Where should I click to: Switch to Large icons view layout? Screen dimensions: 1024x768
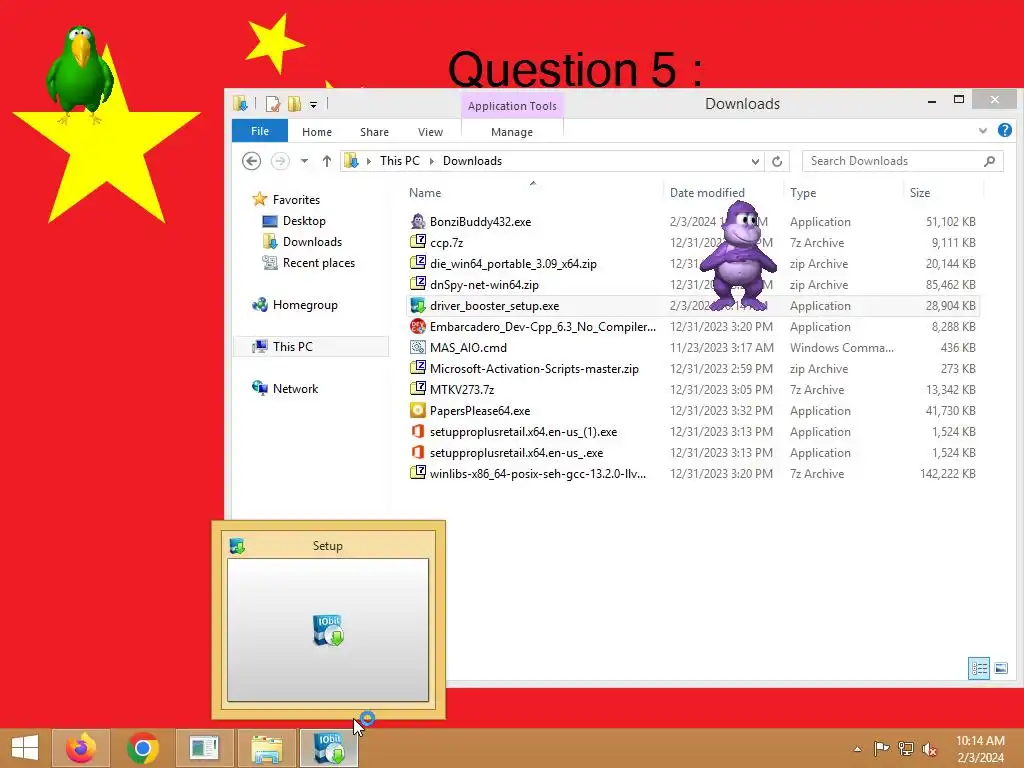[1000, 668]
